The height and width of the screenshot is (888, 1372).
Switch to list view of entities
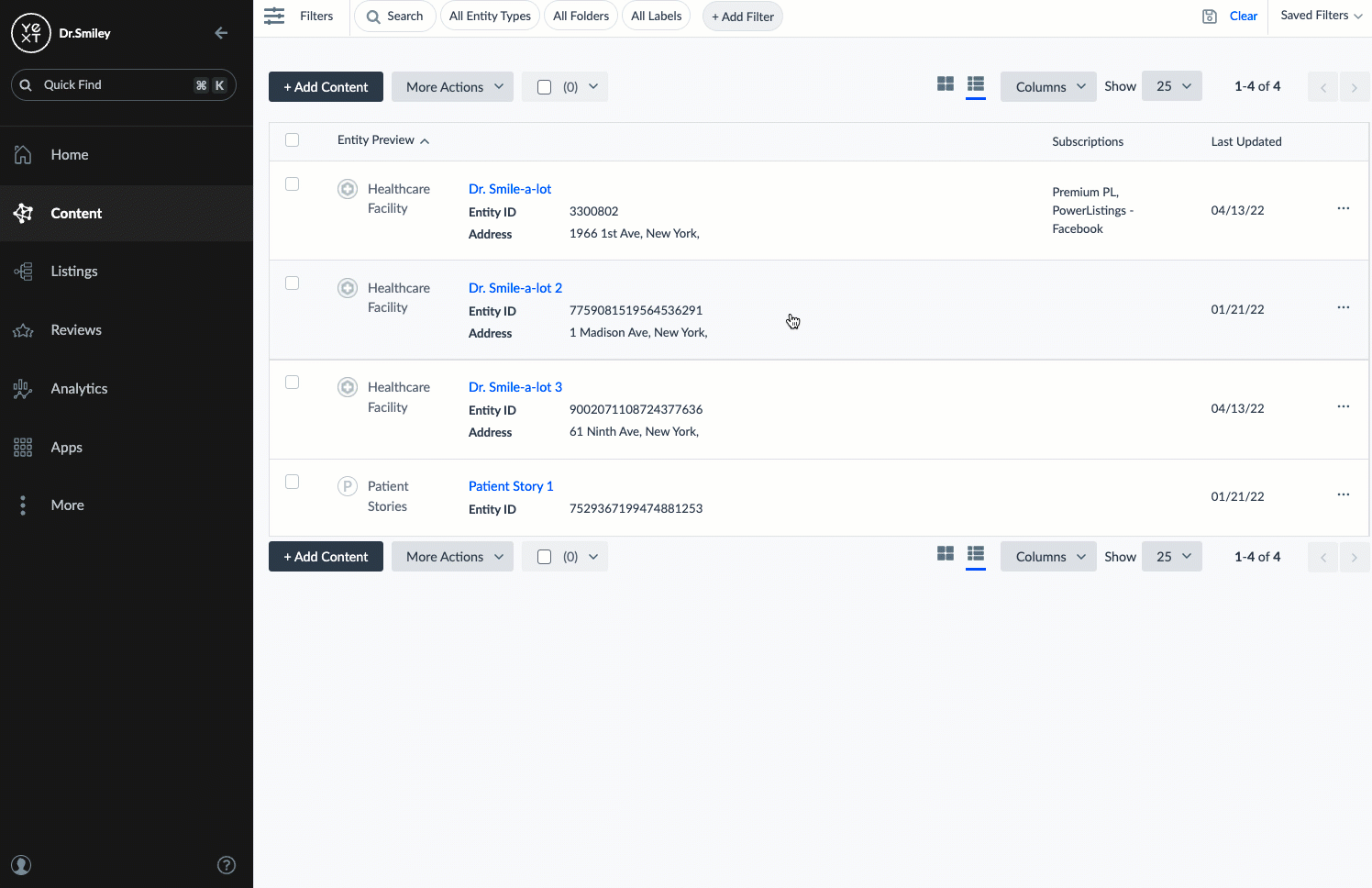point(975,83)
